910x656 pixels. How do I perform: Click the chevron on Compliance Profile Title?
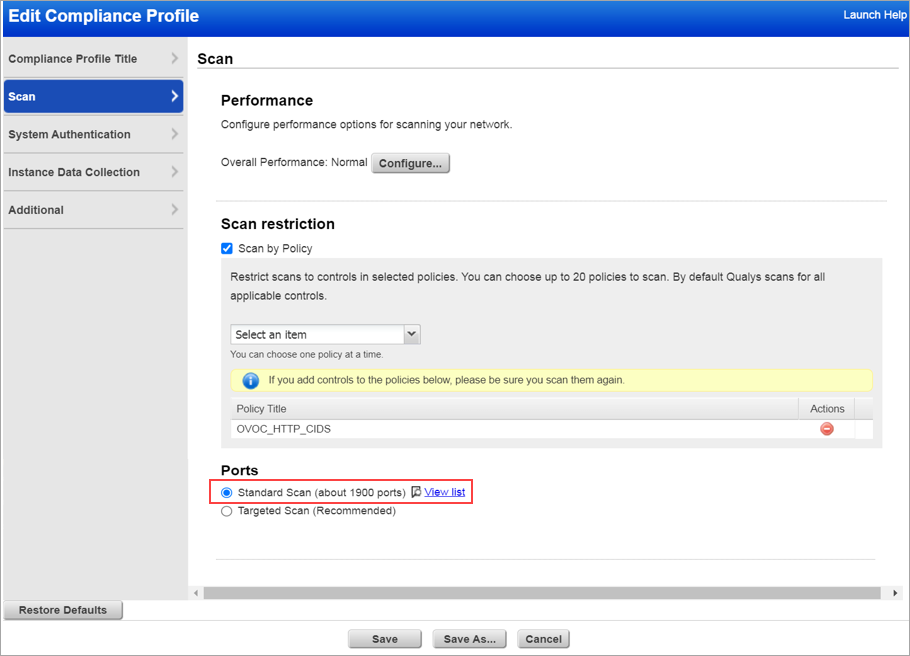[x=176, y=58]
